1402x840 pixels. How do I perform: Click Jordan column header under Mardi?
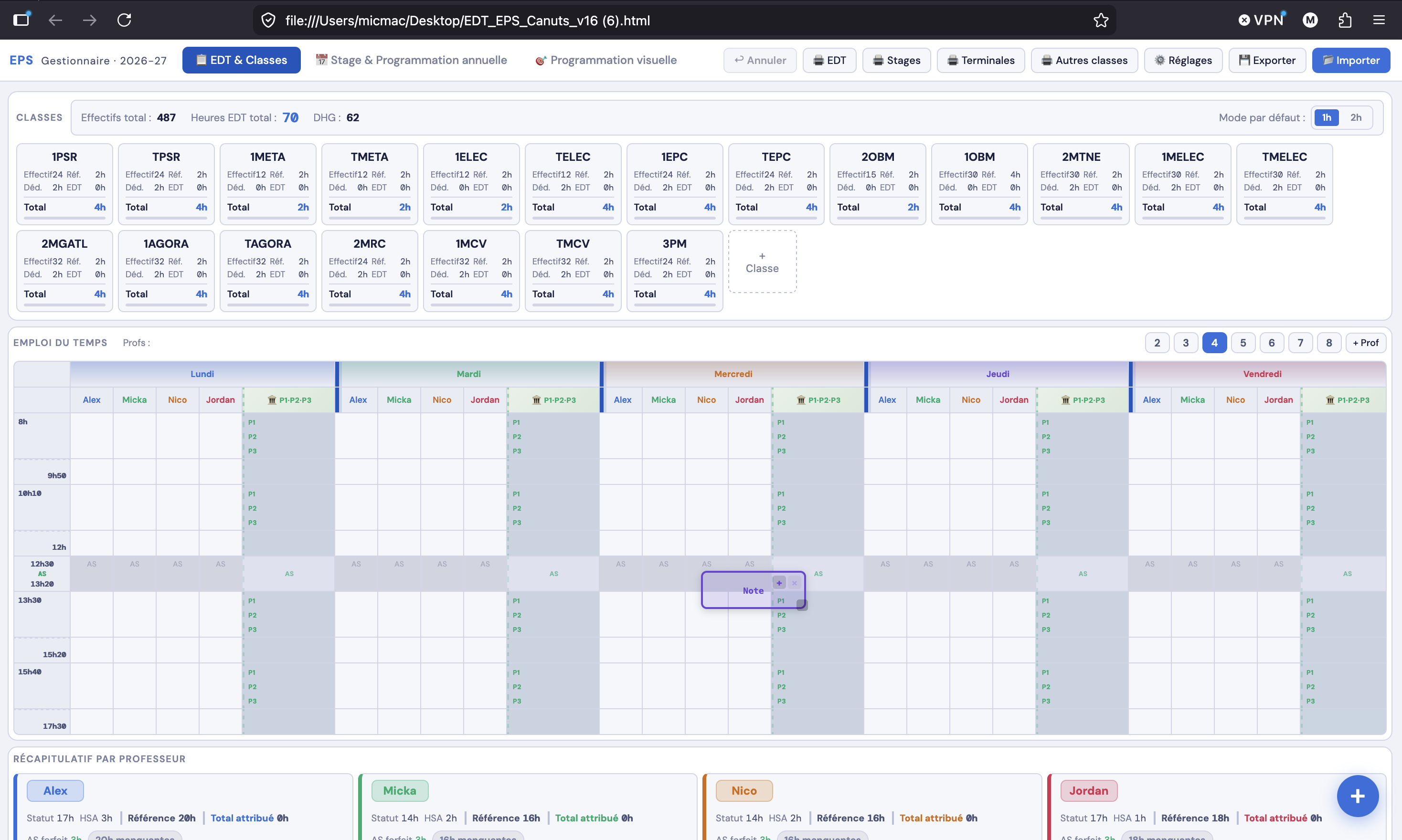coord(485,399)
